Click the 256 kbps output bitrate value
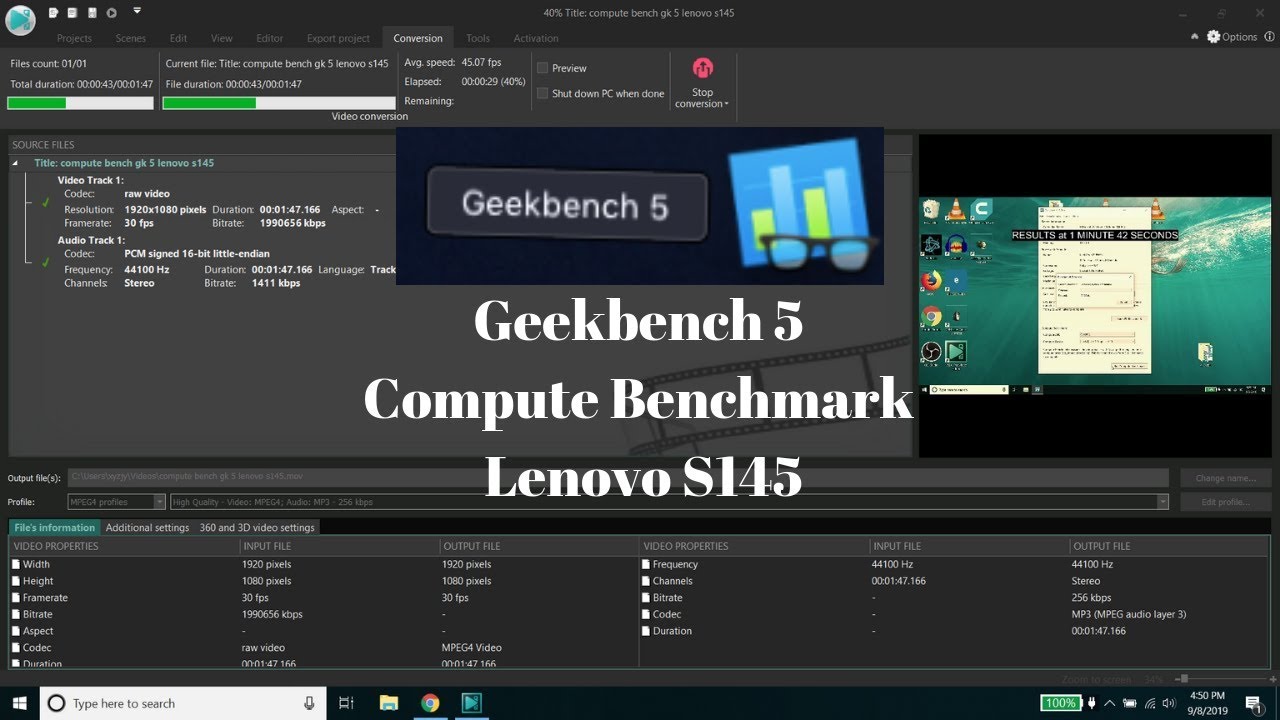 pyautogui.click(x=1092, y=598)
